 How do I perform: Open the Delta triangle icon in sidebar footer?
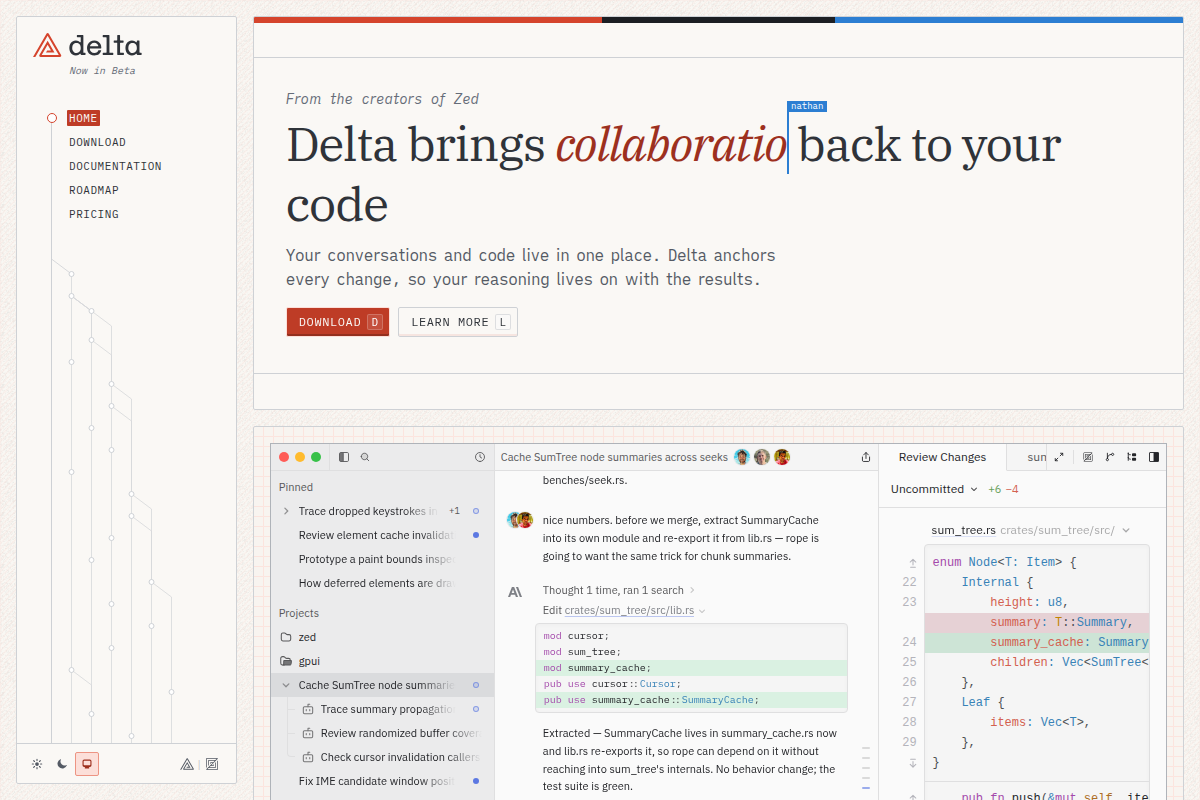point(187,764)
